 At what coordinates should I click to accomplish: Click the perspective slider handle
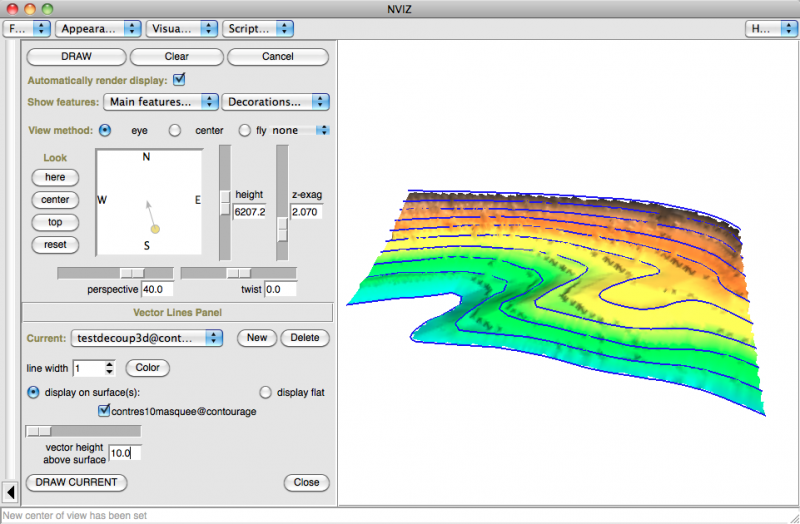click(x=131, y=273)
